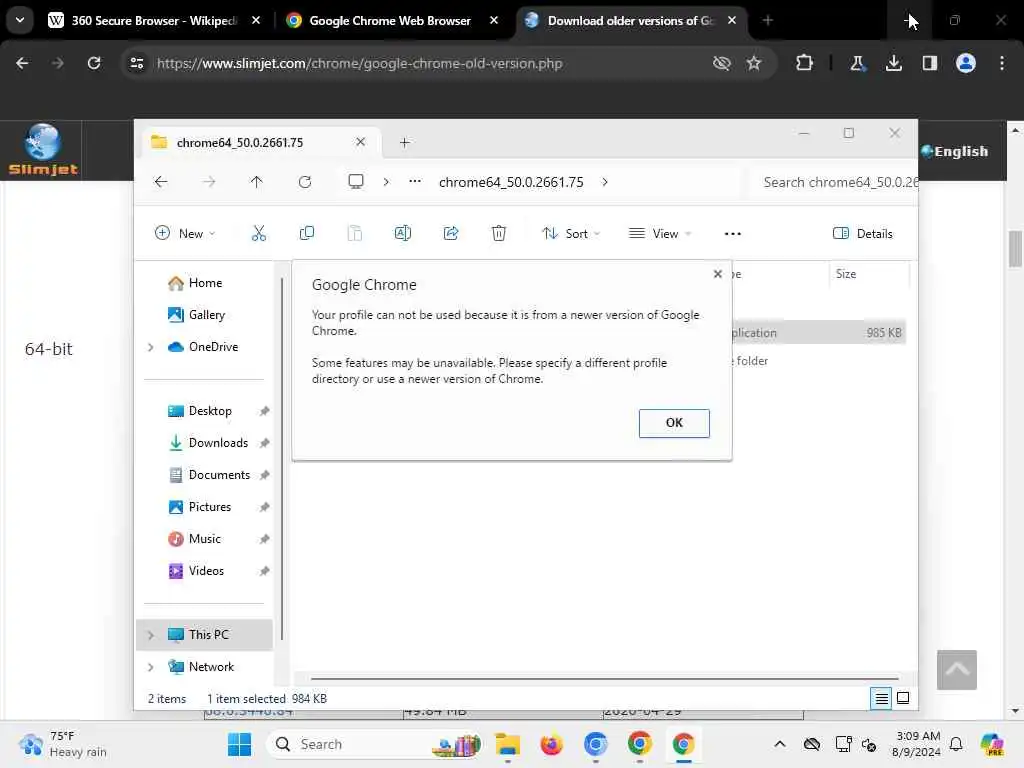The image size is (1024, 768).
Task: Expand the hidden path ellipsis in the address bar
Action: click(x=415, y=182)
